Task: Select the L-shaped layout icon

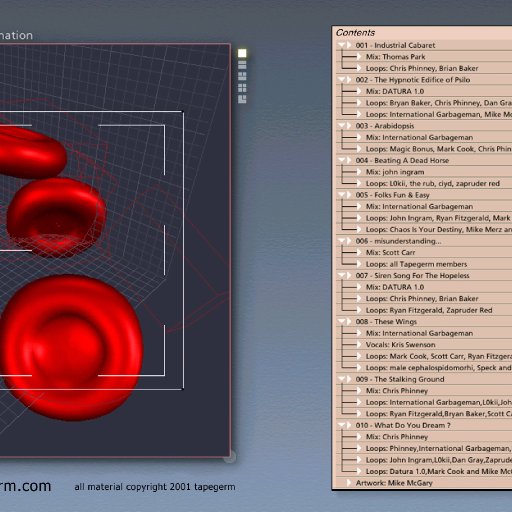Action: (x=242, y=99)
